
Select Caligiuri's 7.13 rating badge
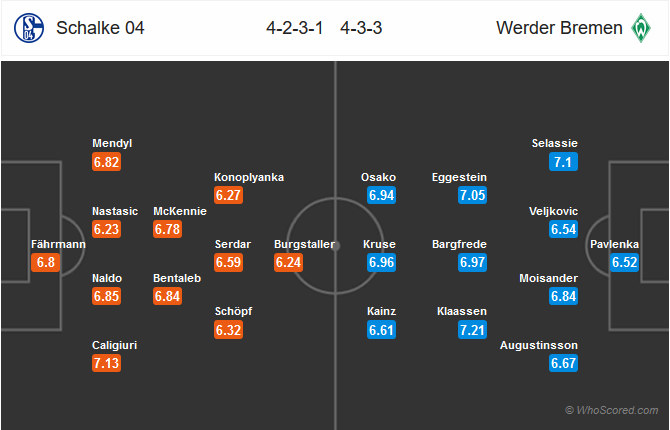tap(106, 363)
